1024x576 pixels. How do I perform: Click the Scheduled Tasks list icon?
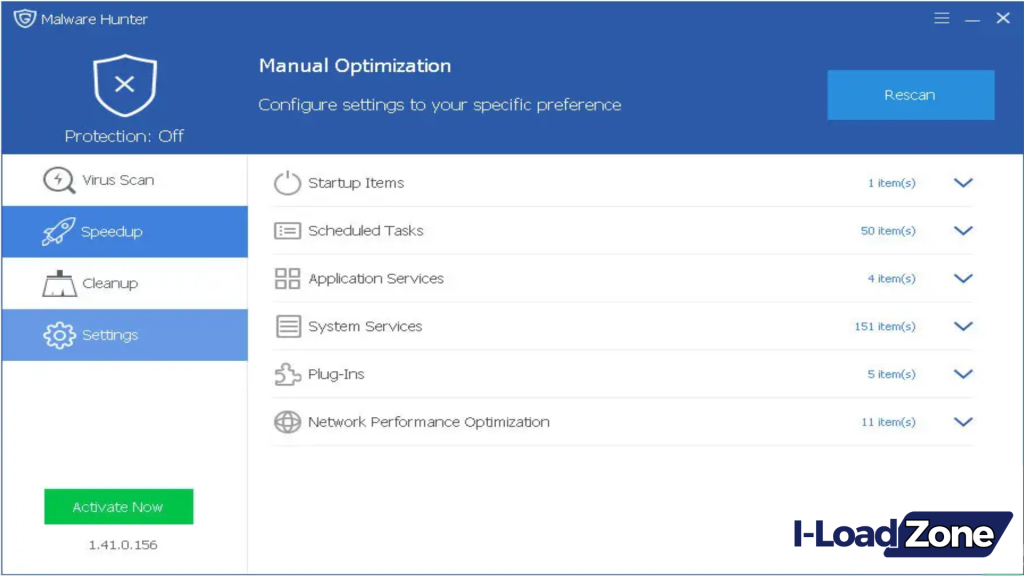(287, 231)
